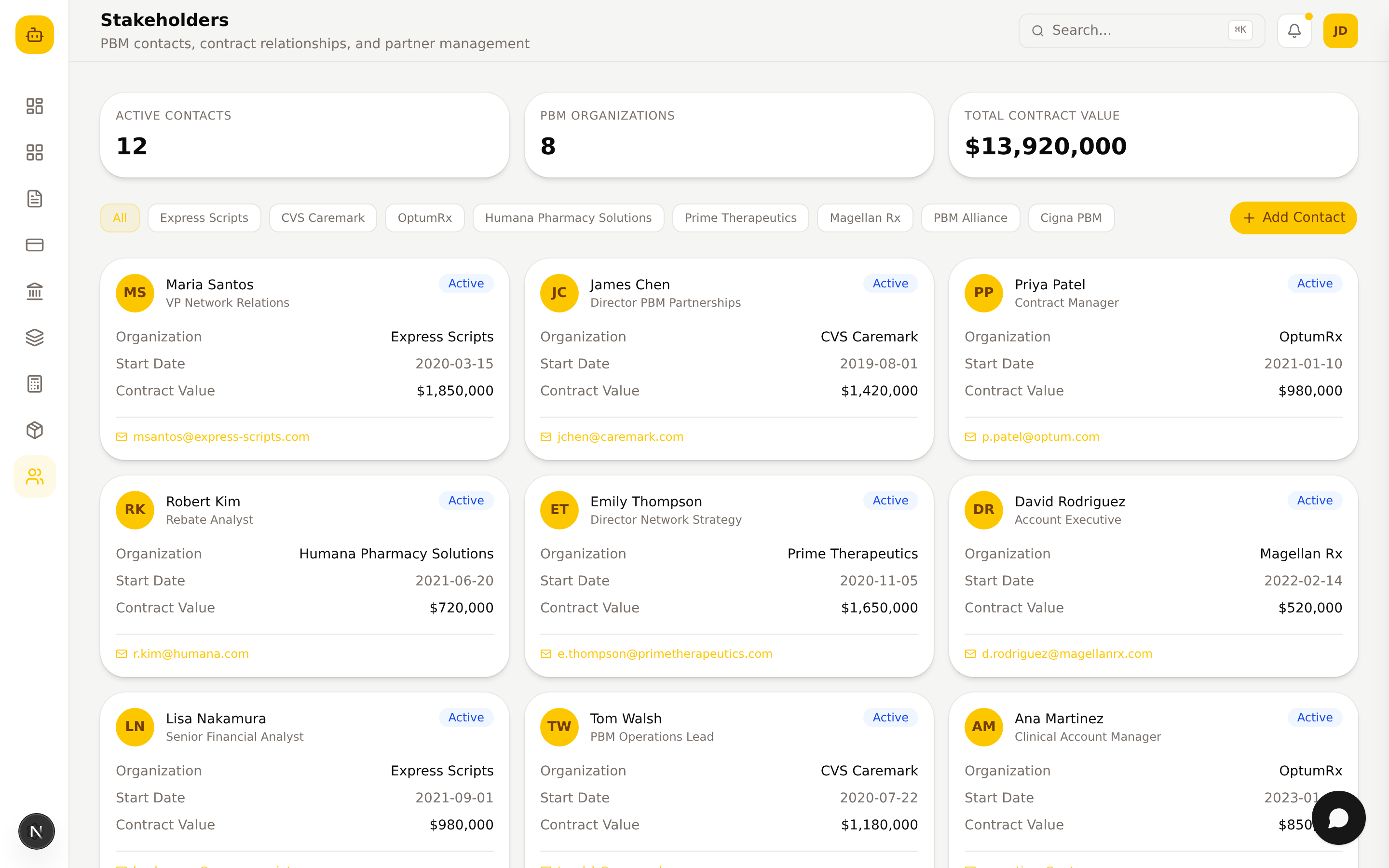Viewport: 1389px width, 868px height.
Task: Open the layers stack icon in sidebar
Action: click(x=34, y=338)
